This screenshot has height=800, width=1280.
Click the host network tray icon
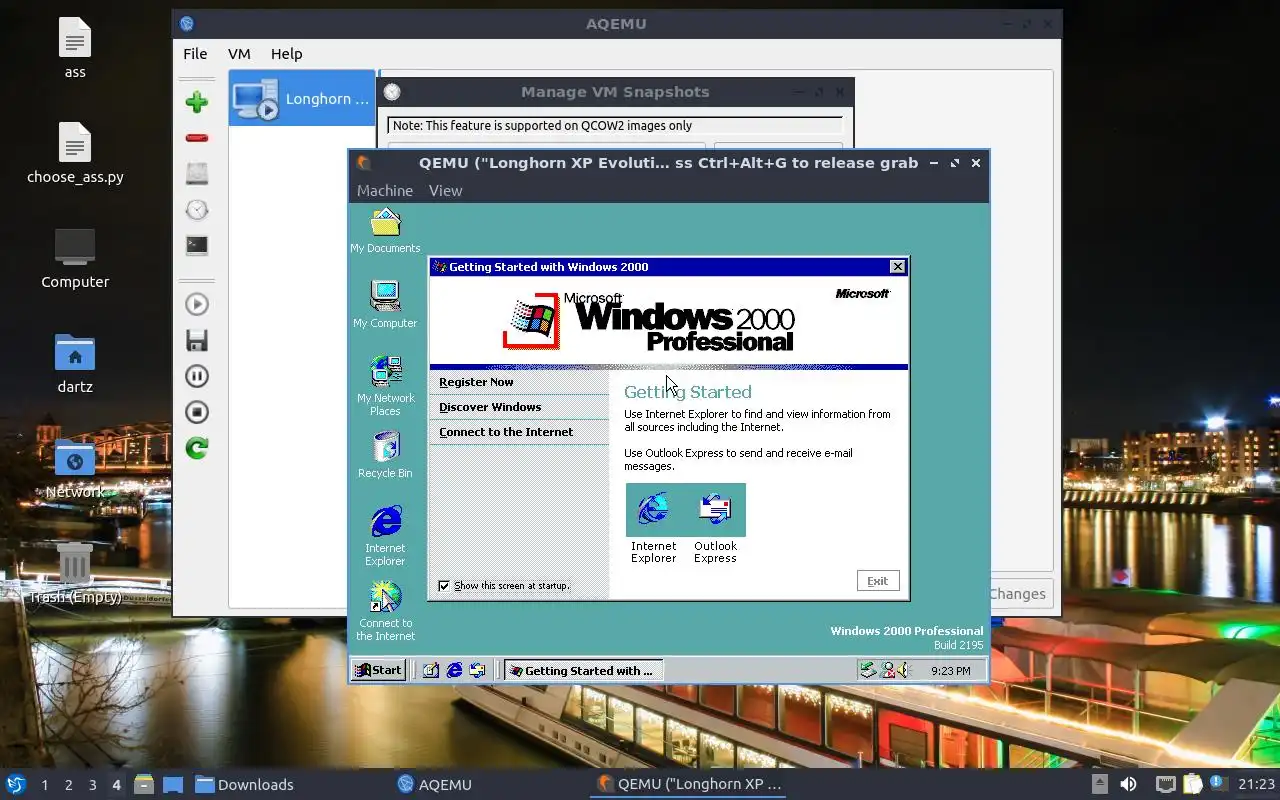1165,784
